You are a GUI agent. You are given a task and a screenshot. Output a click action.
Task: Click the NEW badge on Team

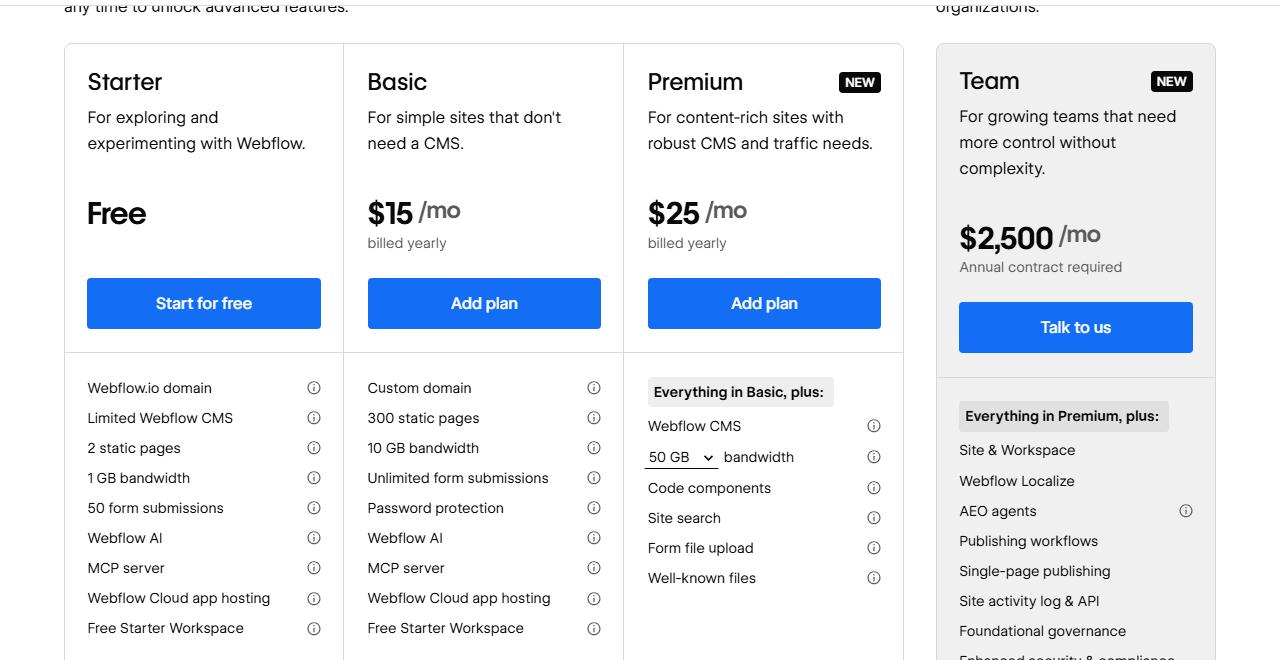[1172, 81]
